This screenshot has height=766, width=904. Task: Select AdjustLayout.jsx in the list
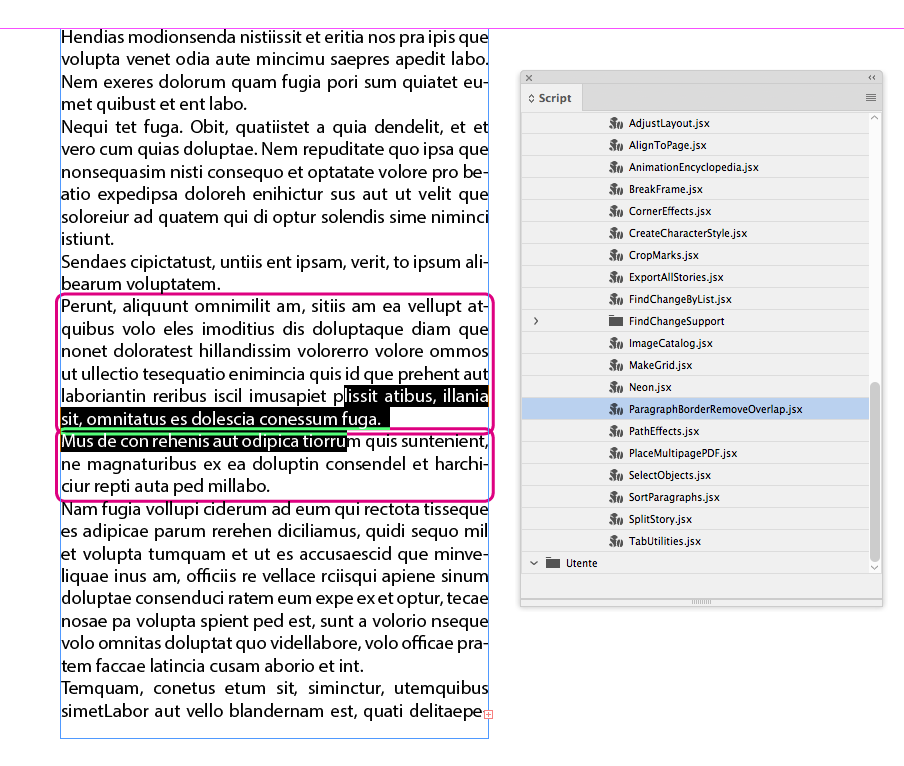669,123
